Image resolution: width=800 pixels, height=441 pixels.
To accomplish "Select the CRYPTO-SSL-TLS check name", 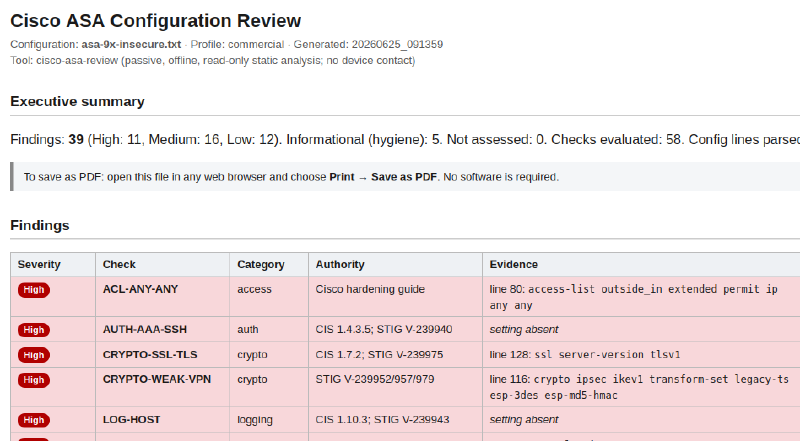I will tap(150, 355).
